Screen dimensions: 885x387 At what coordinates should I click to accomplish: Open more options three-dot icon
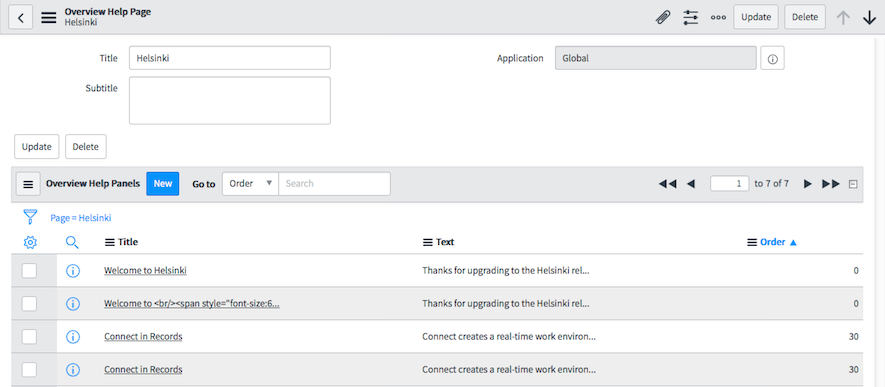coord(718,17)
